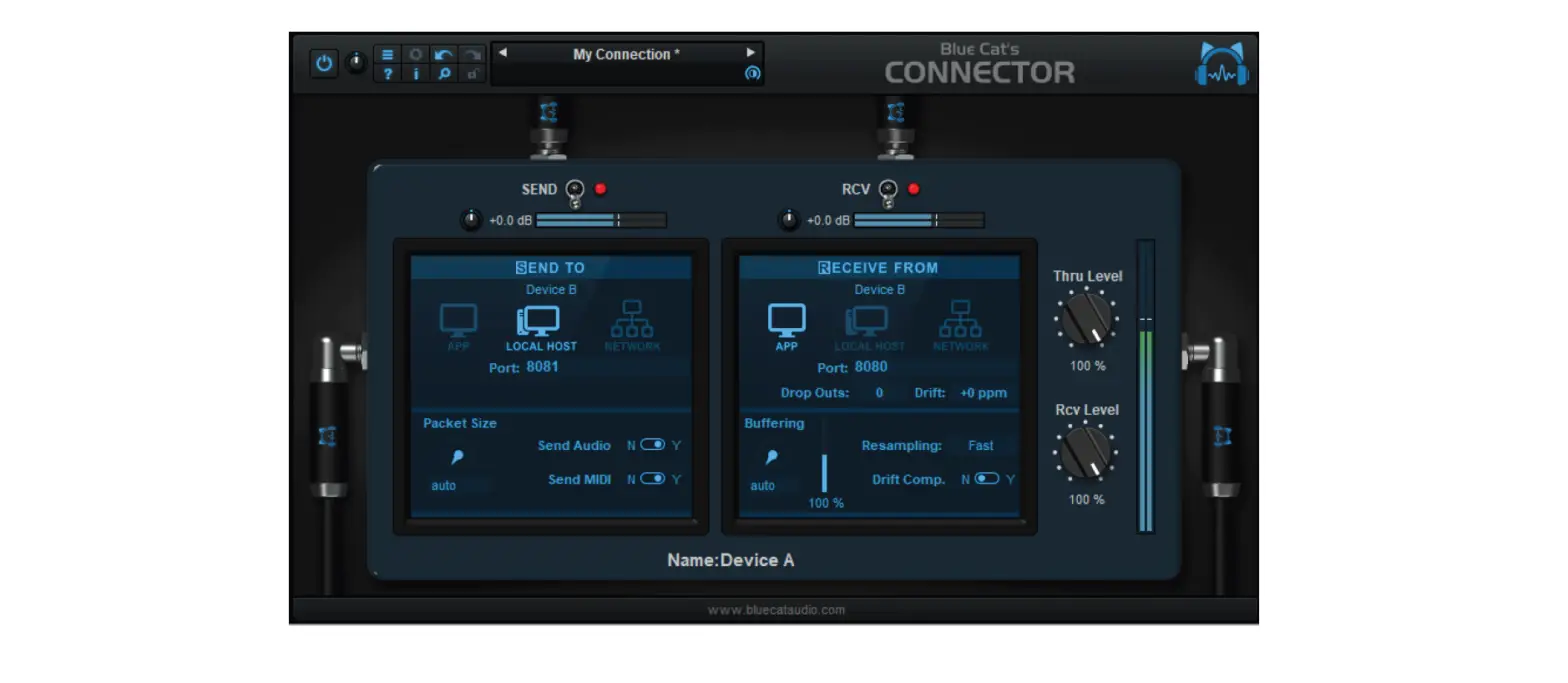Viewport: 1568px width, 683px height.
Task: Select APP mode in Send To panel
Action: [458, 328]
